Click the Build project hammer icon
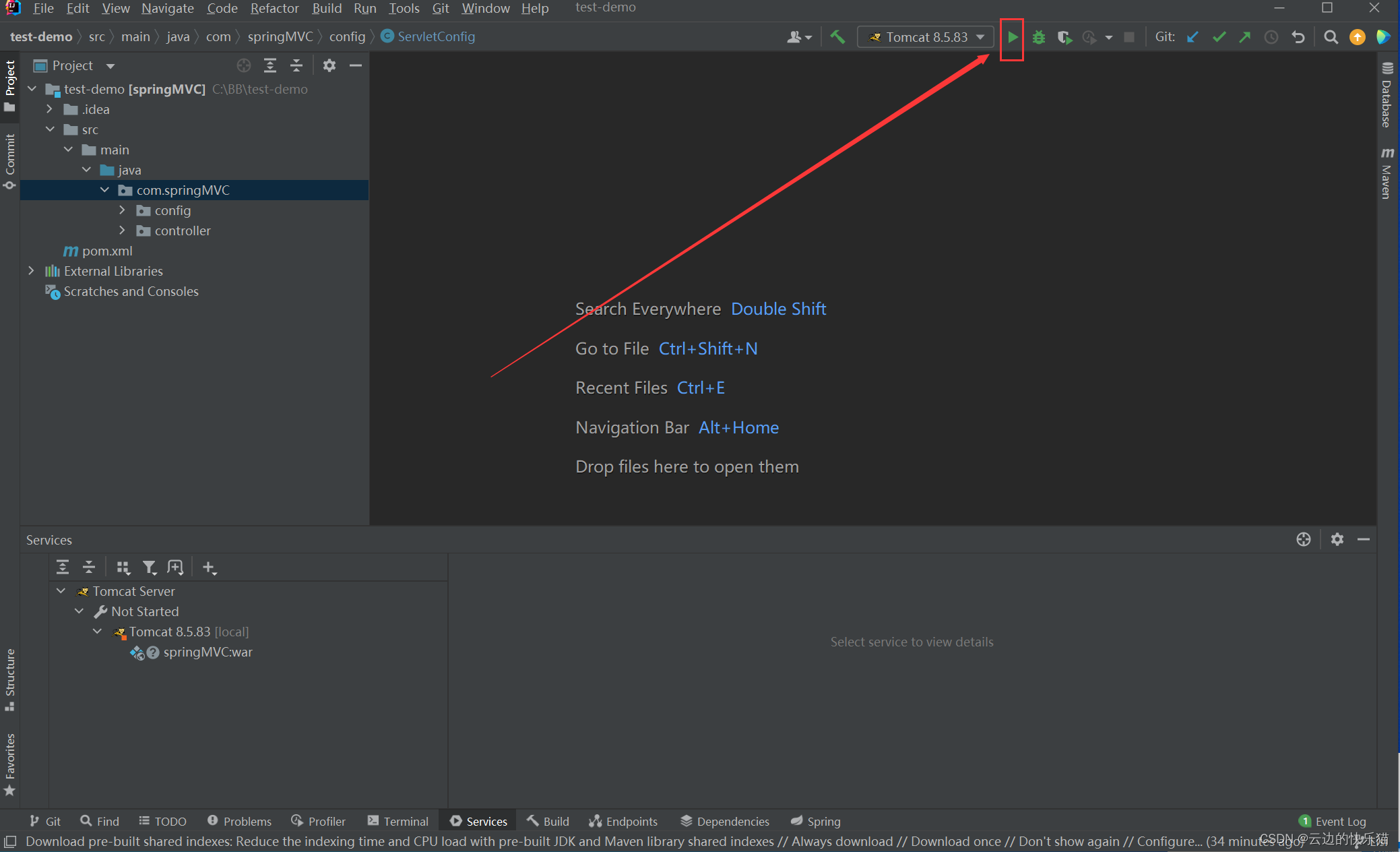The width and height of the screenshot is (1400, 852). 837,37
